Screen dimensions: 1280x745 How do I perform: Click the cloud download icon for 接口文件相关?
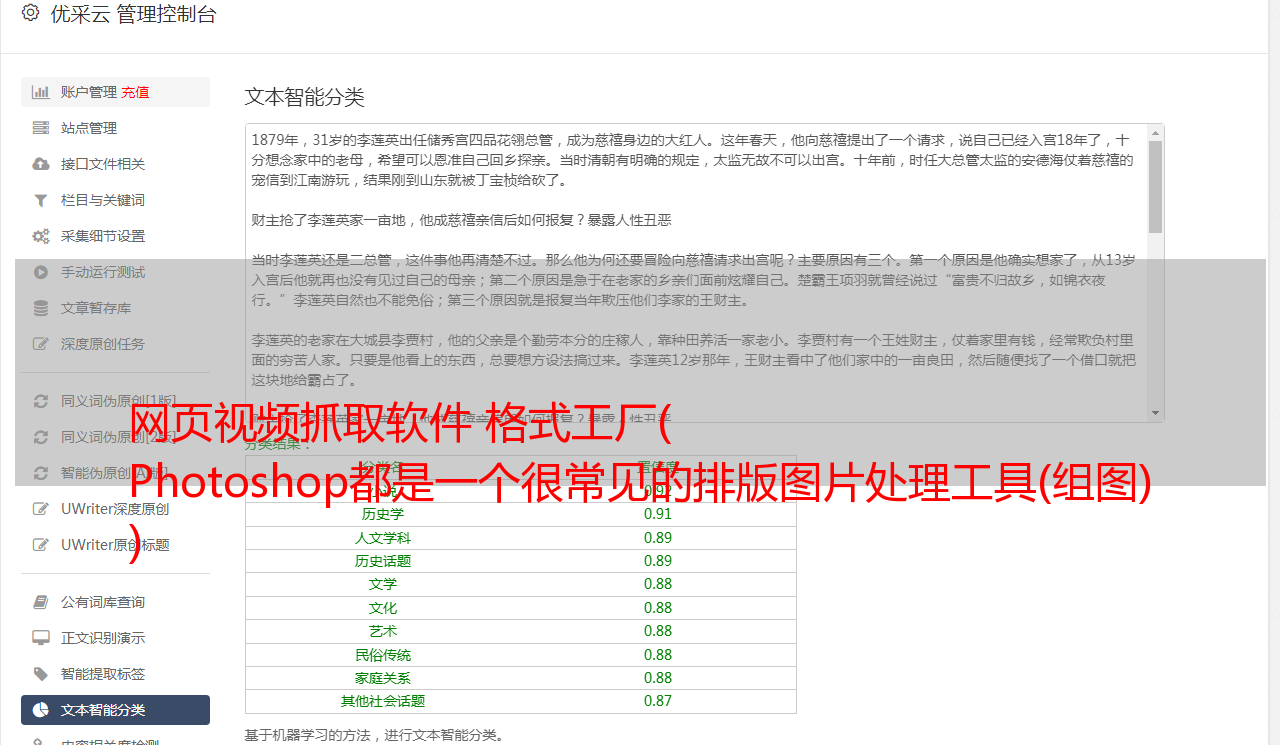point(41,164)
